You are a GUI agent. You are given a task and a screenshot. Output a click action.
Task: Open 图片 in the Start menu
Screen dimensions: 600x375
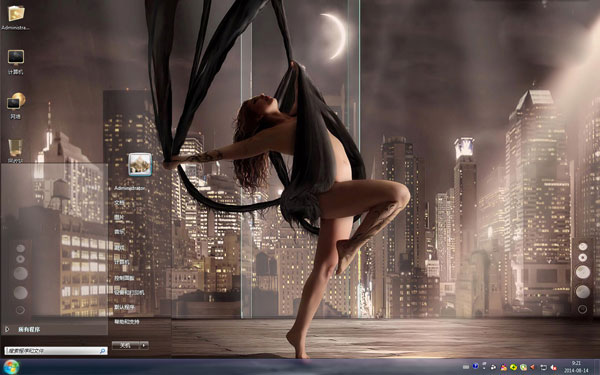point(119,217)
